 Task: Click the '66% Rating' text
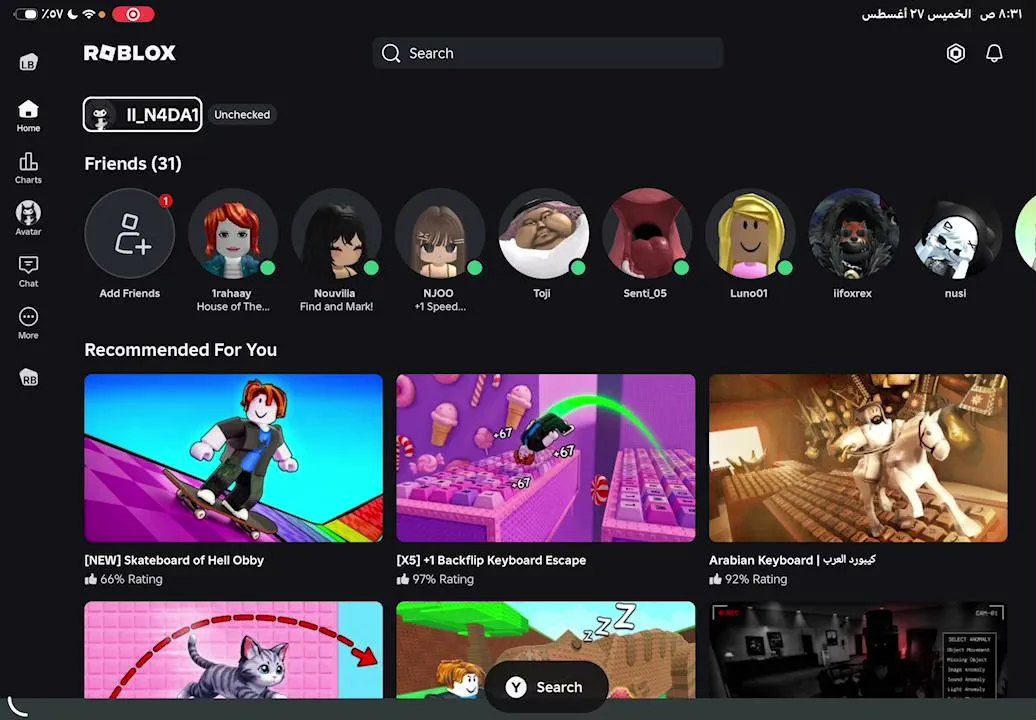[131, 579]
